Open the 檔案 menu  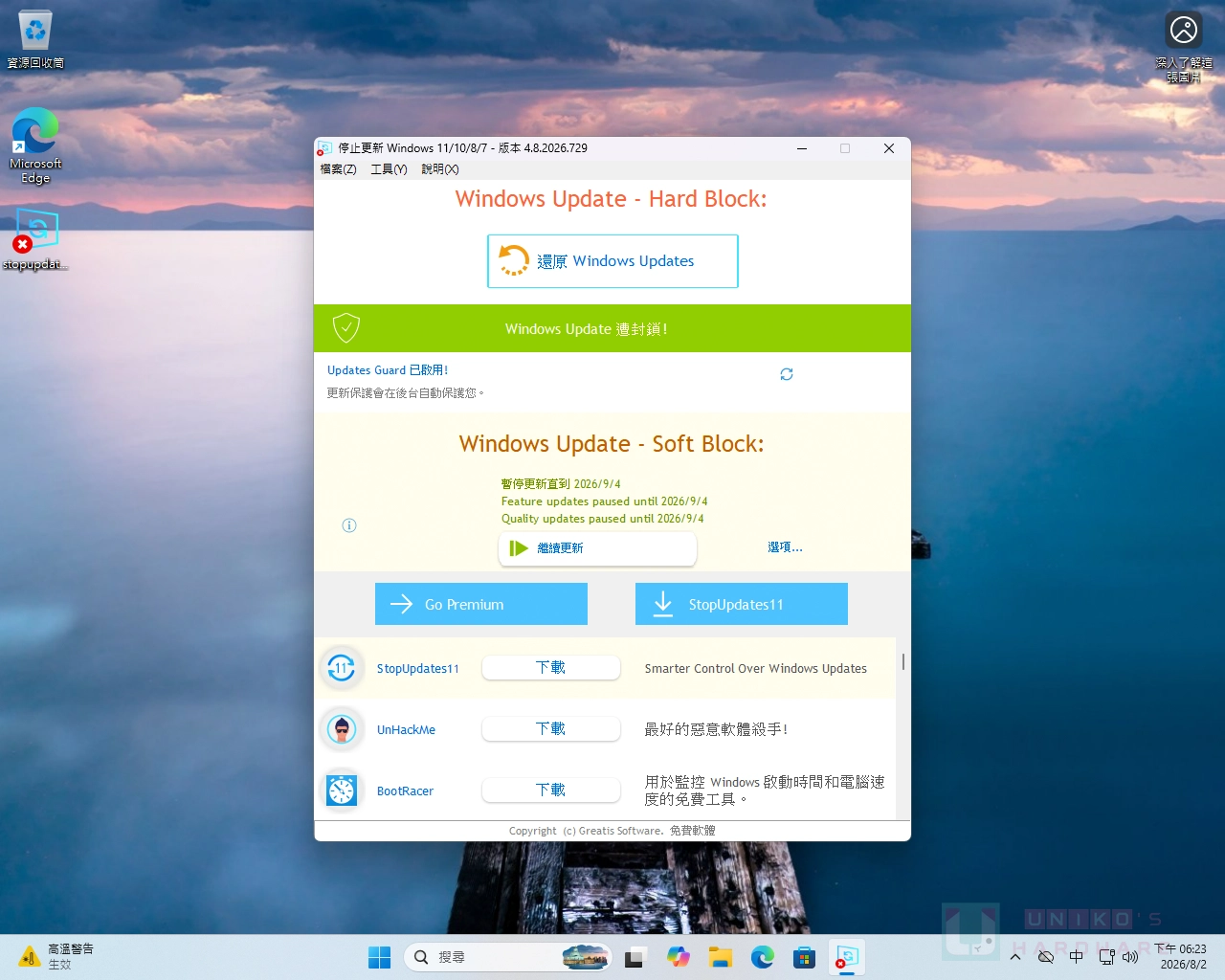point(338,169)
